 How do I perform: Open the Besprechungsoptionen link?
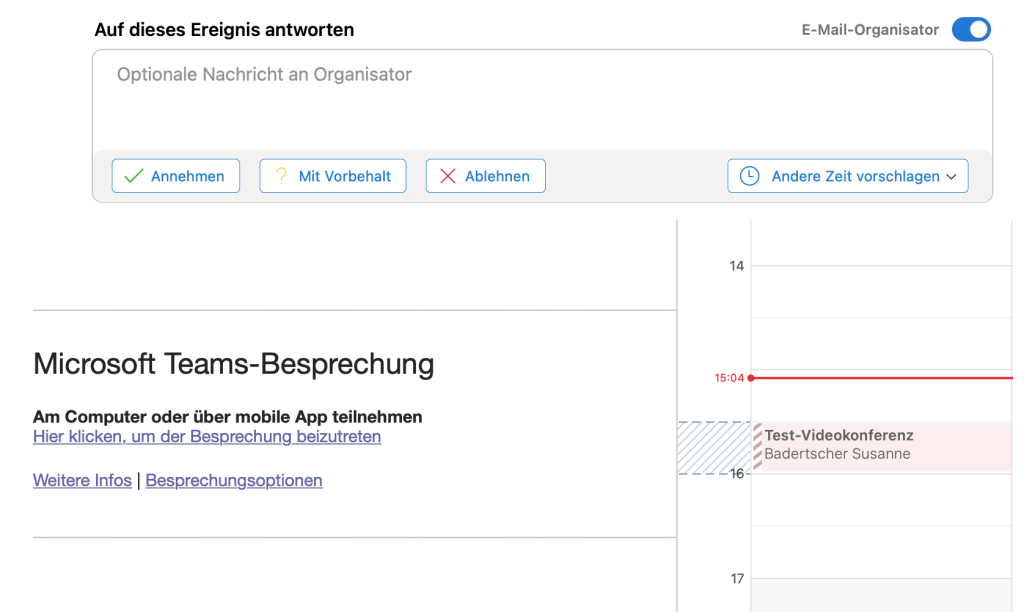(234, 481)
